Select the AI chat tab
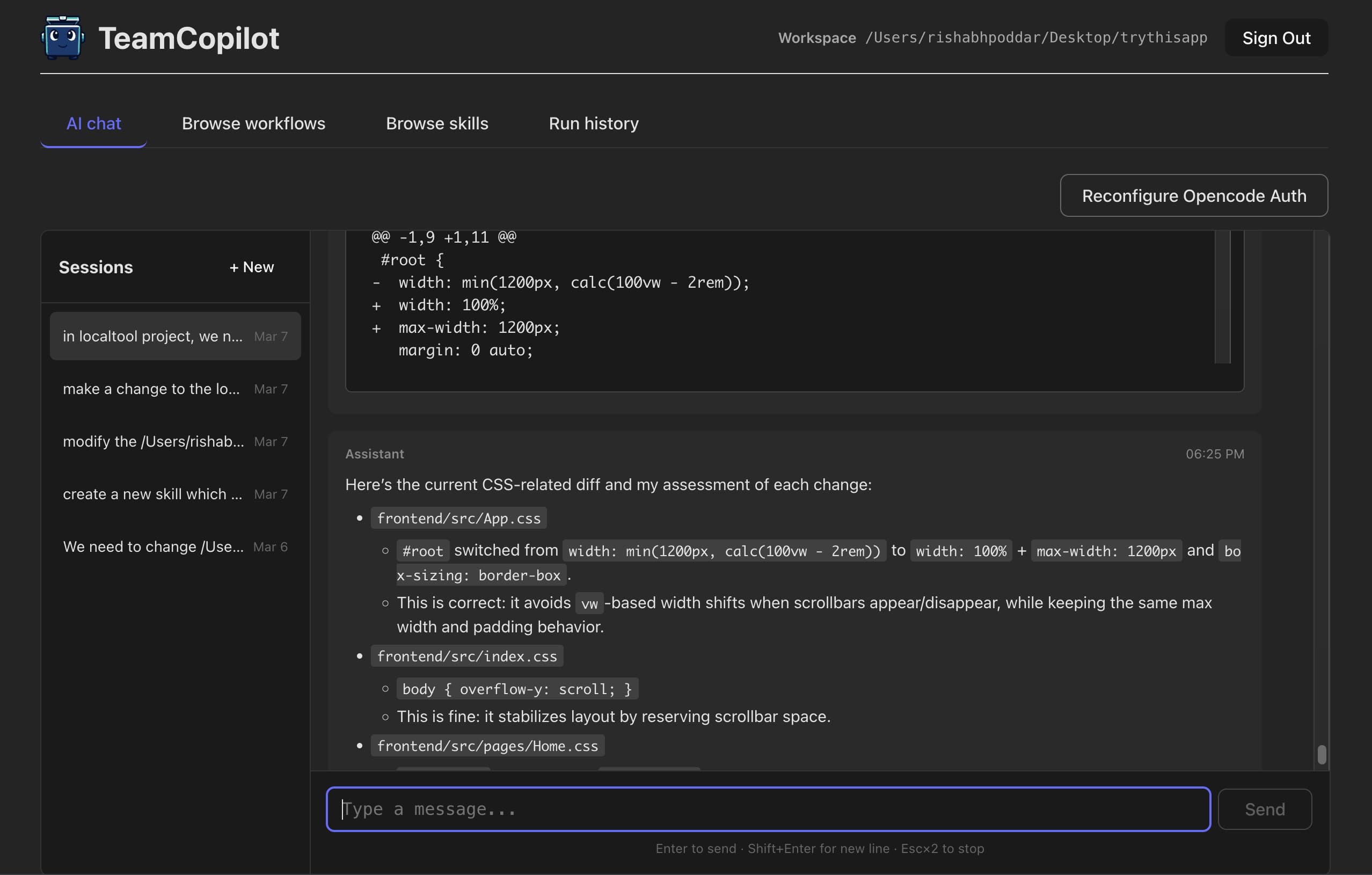This screenshot has height=875, width=1372. (93, 123)
